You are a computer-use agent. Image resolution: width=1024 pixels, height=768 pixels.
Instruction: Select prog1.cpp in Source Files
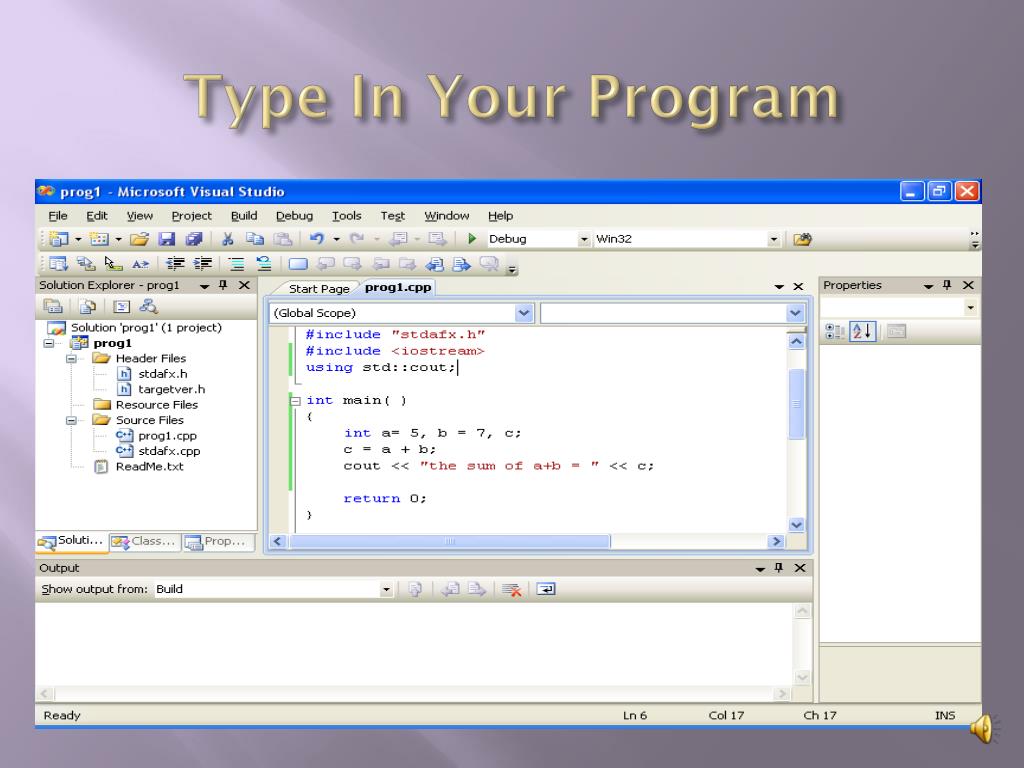click(x=167, y=436)
